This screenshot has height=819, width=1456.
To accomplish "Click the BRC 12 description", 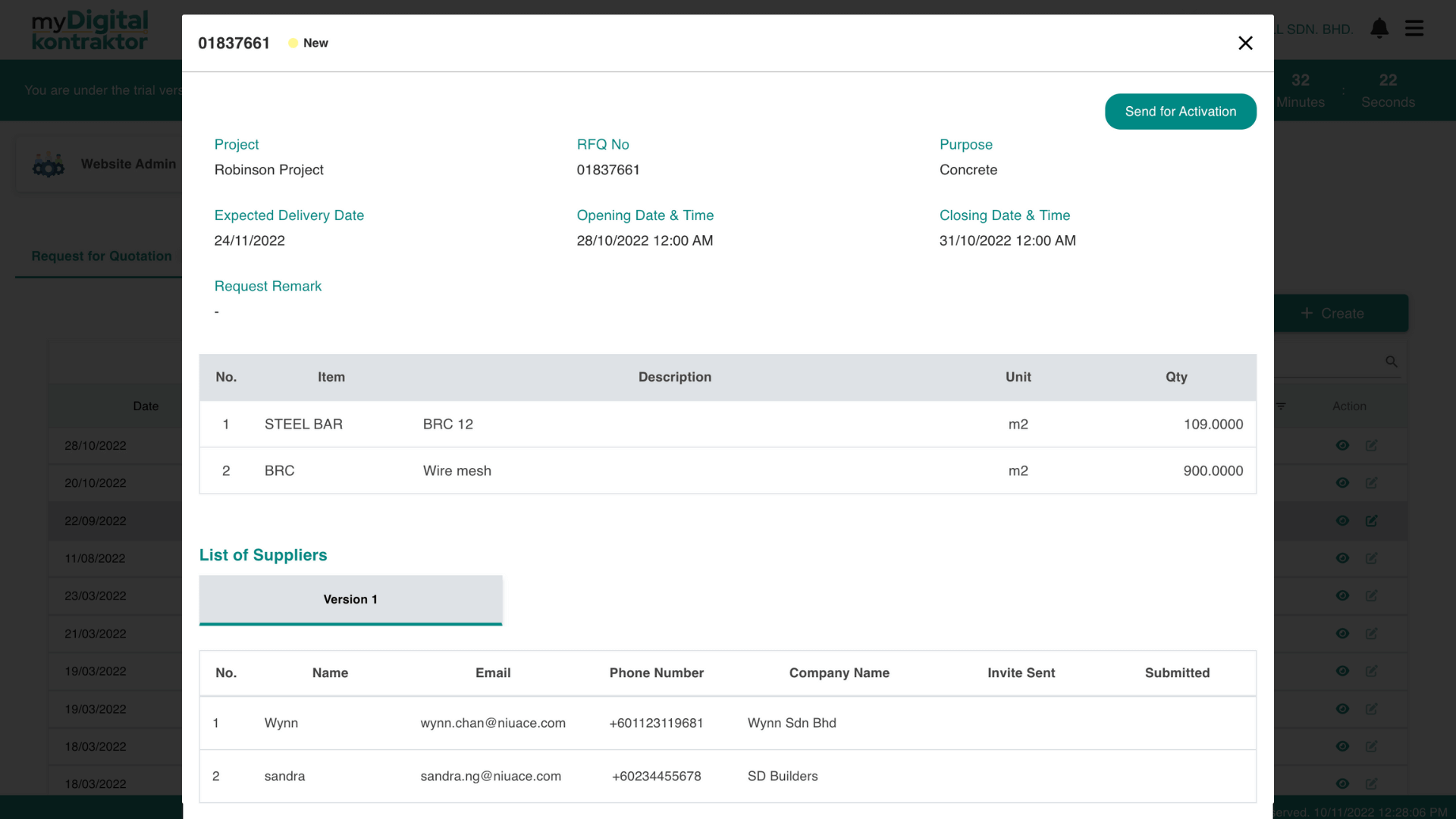I will click(x=447, y=424).
